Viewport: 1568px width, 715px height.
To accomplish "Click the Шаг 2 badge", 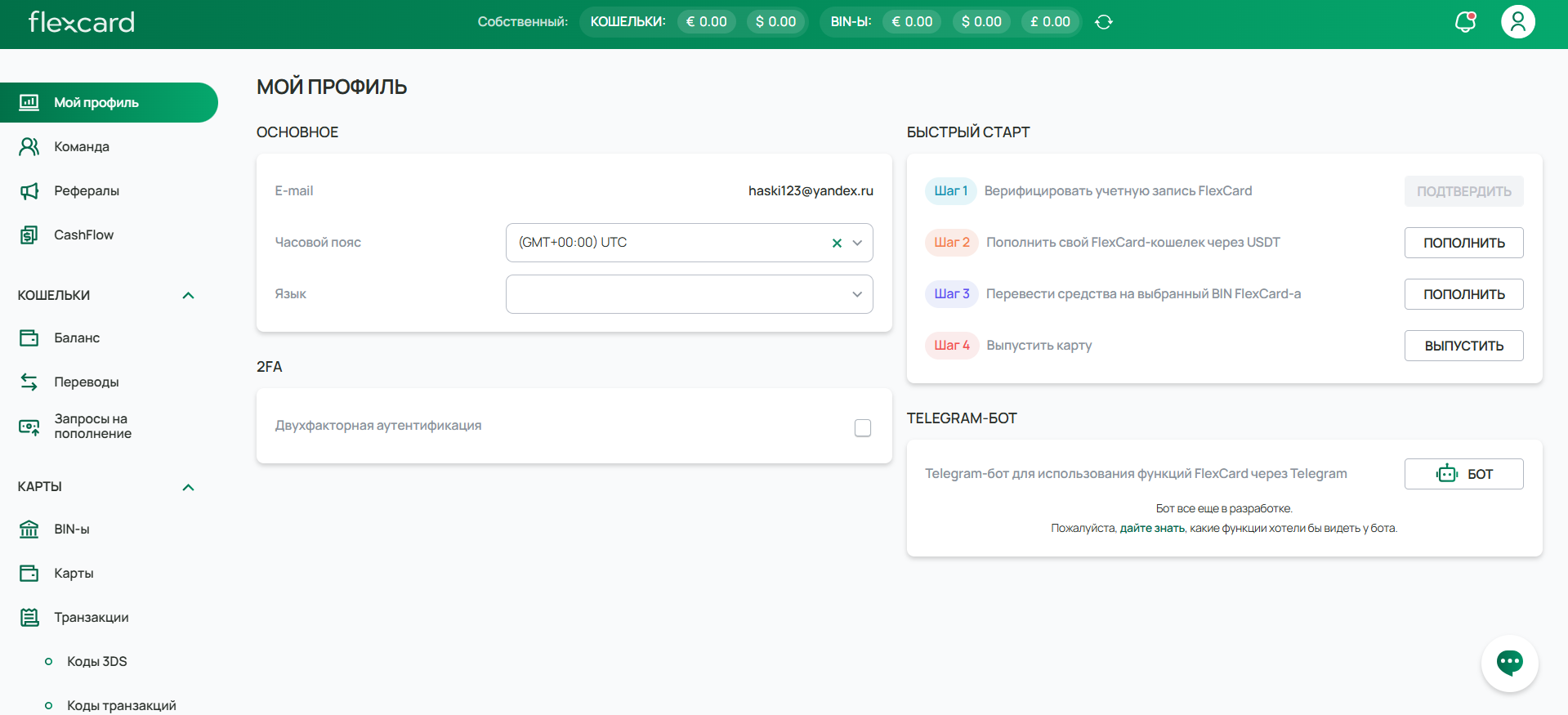I will click(x=952, y=242).
